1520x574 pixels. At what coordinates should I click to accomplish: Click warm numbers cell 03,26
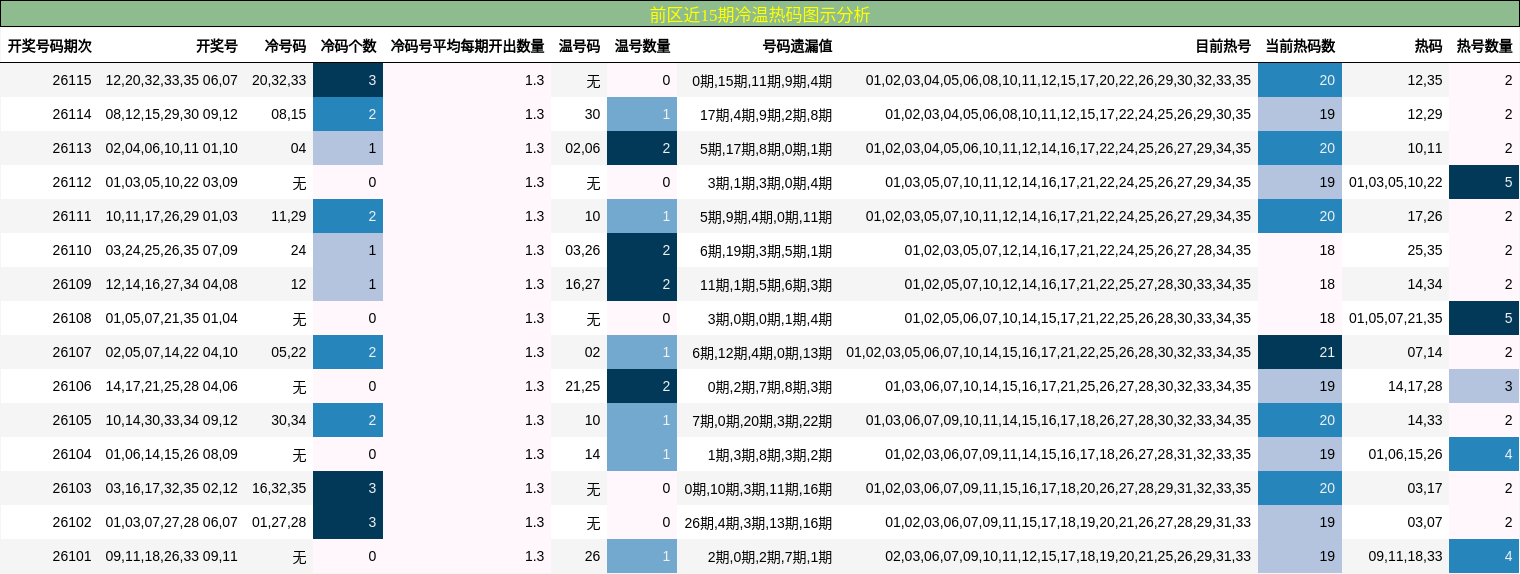583,250
